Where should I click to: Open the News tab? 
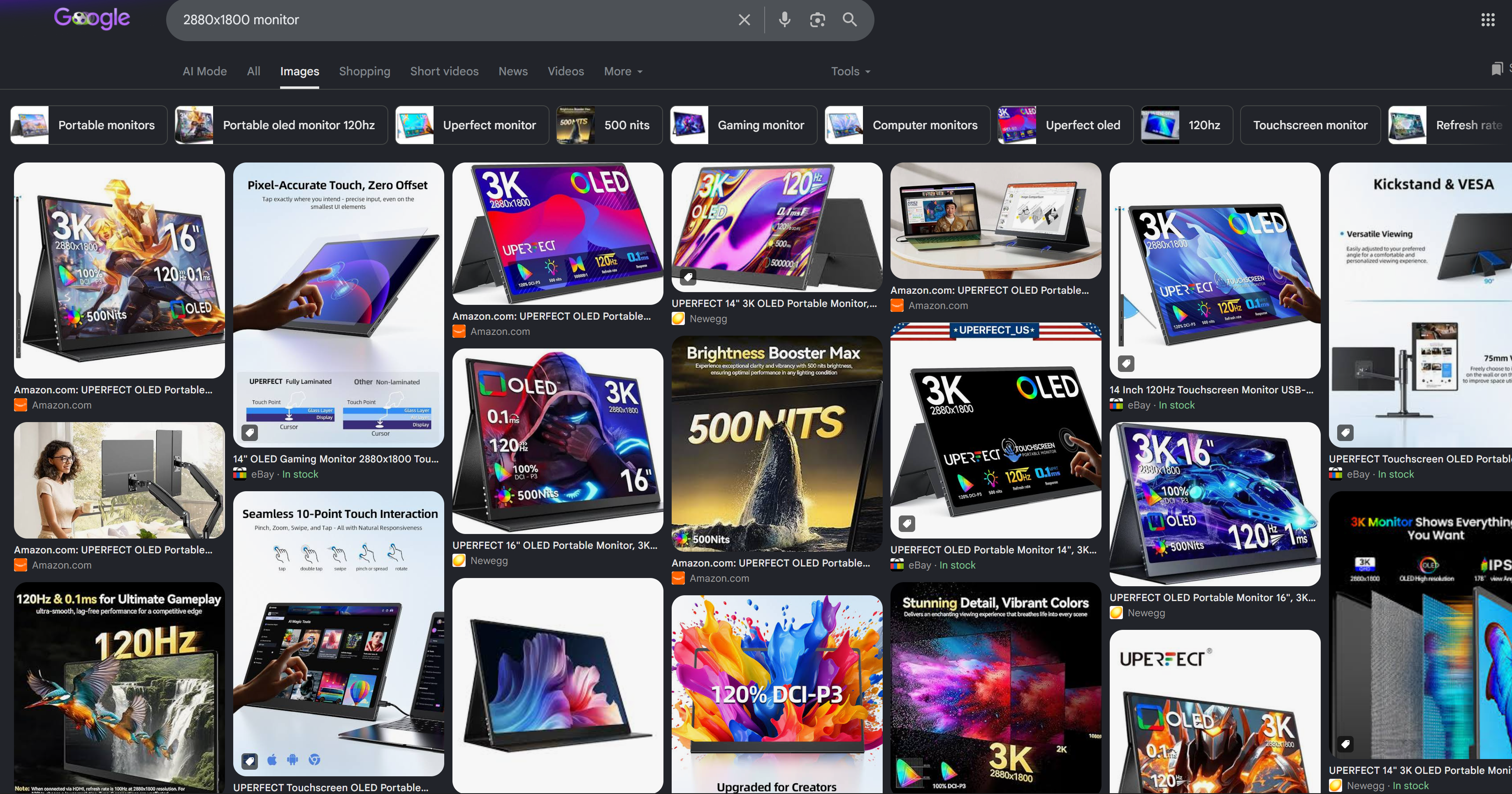pyautogui.click(x=513, y=72)
